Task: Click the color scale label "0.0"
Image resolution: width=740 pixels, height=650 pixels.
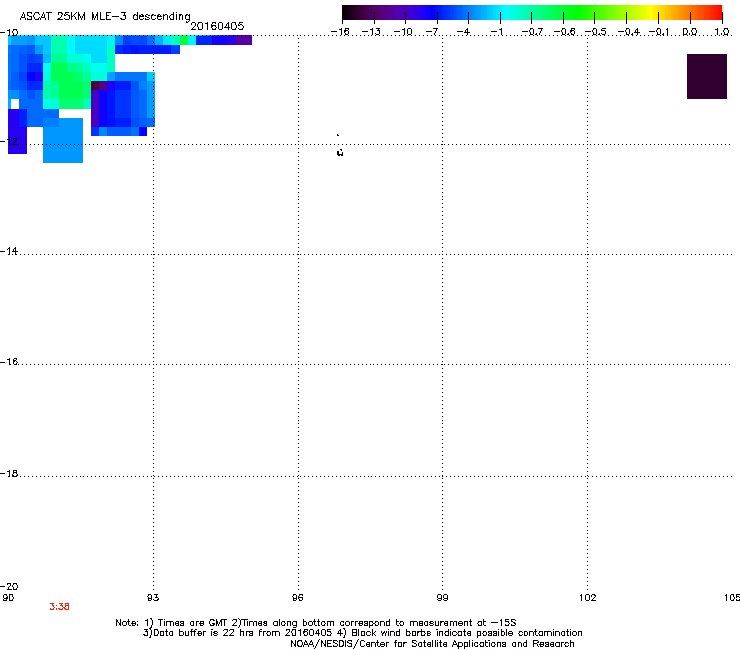Action: [690, 32]
